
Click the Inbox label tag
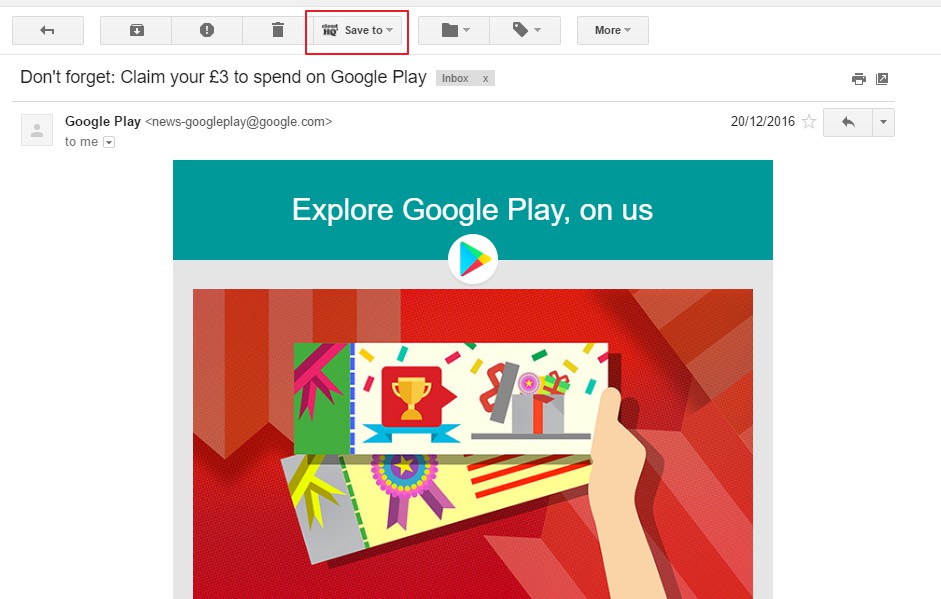455,79
